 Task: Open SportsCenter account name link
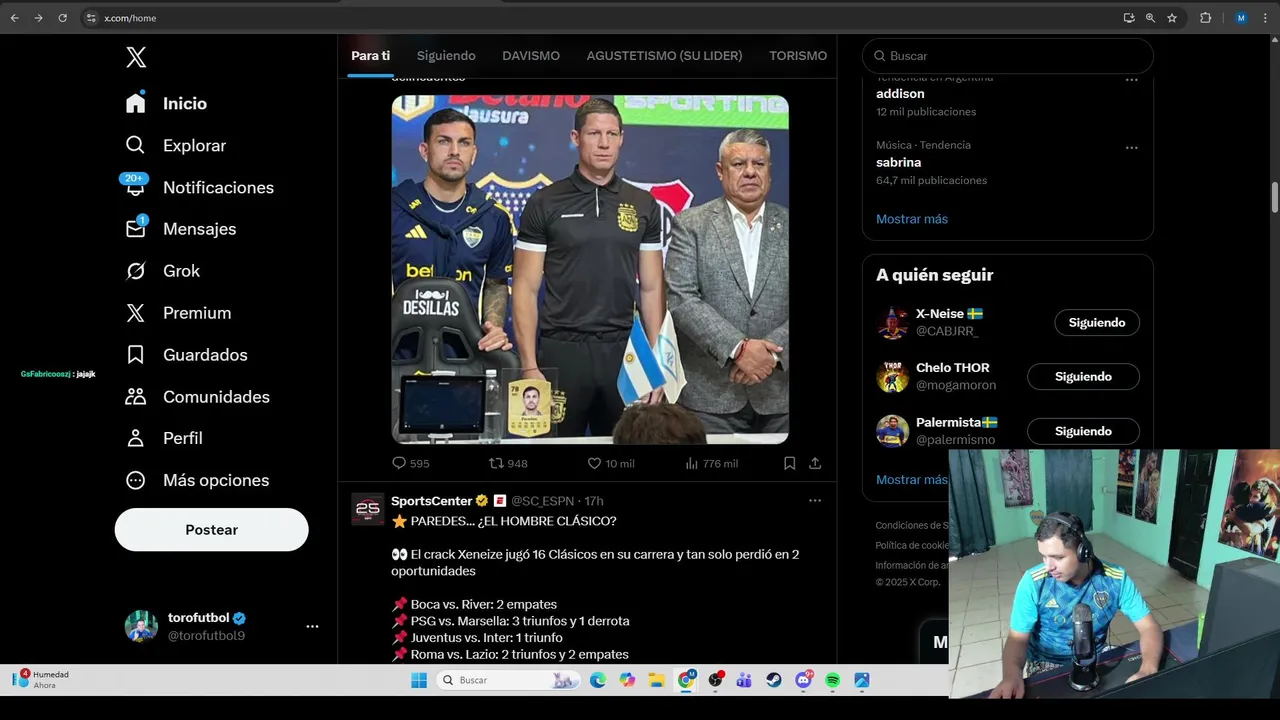[x=432, y=501]
